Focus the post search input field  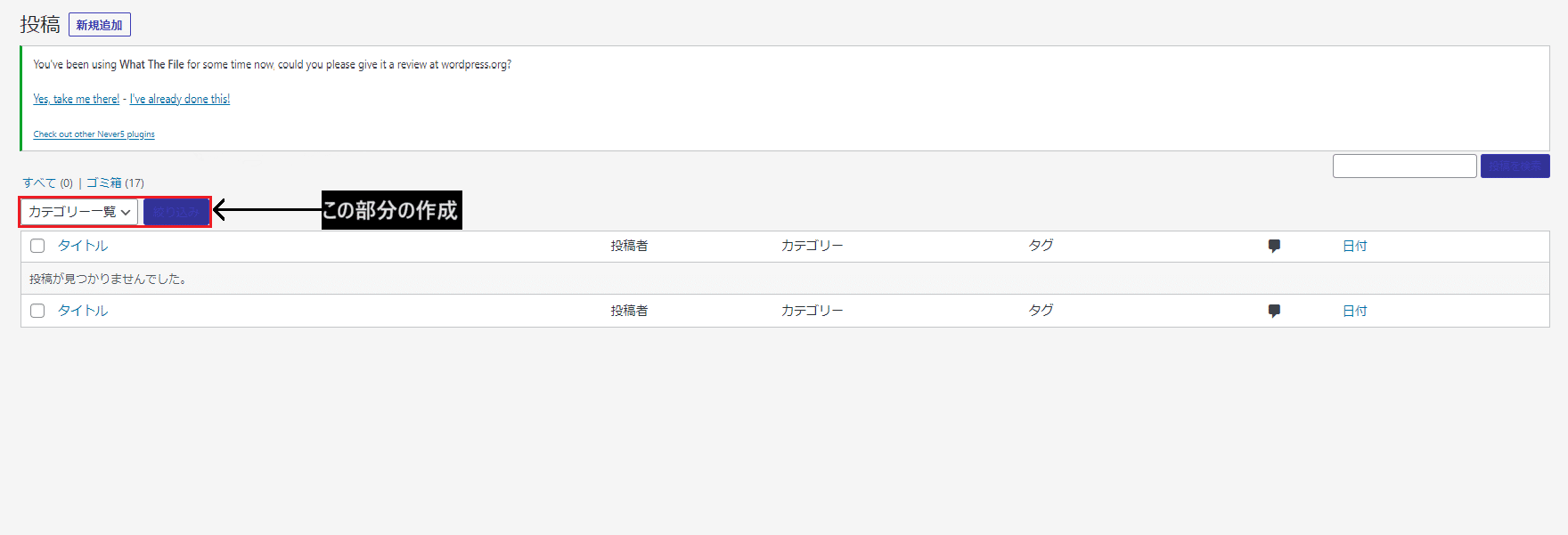tap(1404, 166)
